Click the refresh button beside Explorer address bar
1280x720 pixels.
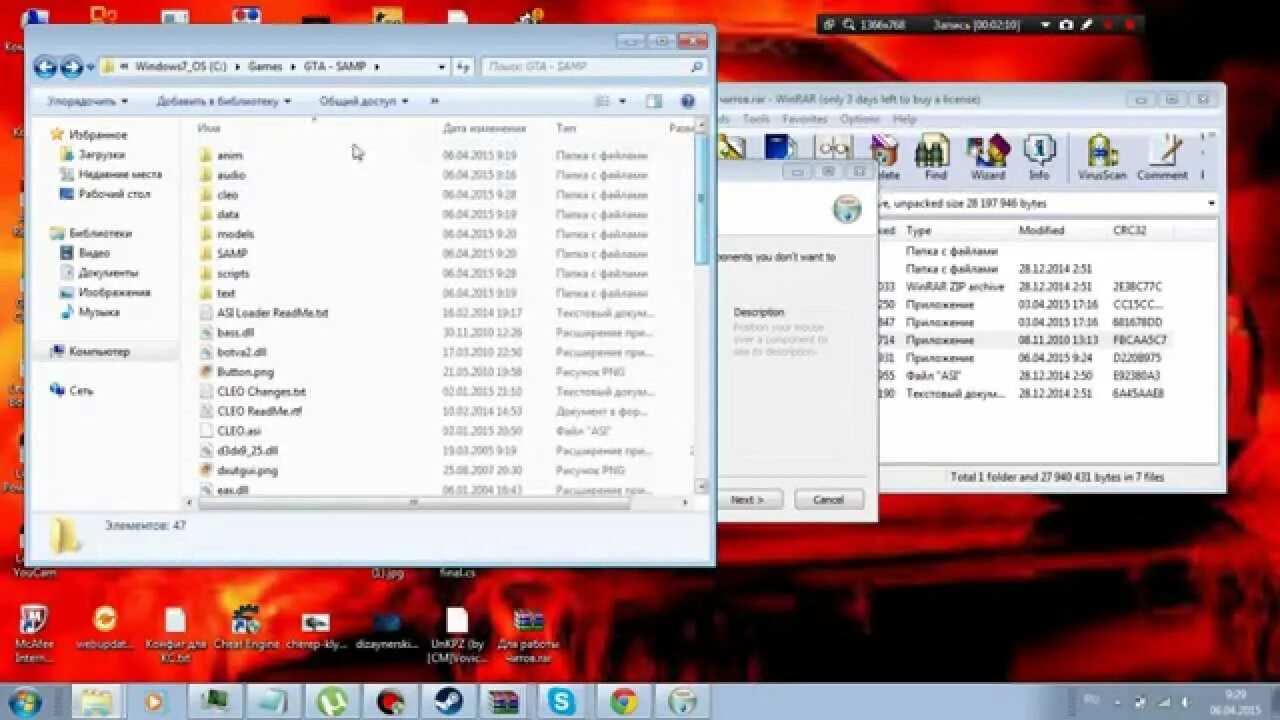pyautogui.click(x=463, y=67)
